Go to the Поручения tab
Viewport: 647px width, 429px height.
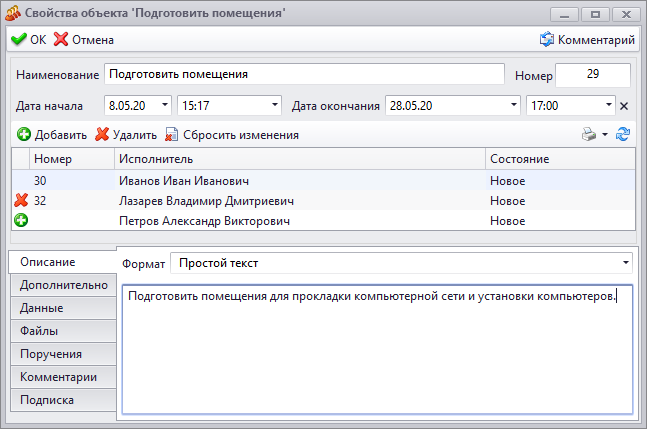[x=64, y=354]
